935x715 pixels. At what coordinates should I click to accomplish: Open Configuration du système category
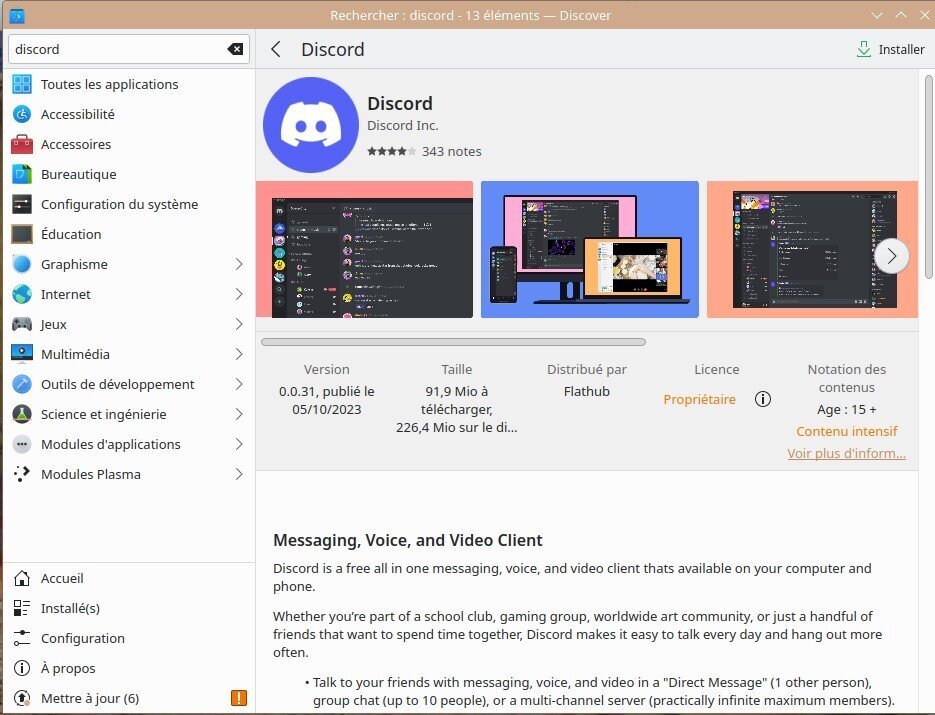(x=119, y=204)
